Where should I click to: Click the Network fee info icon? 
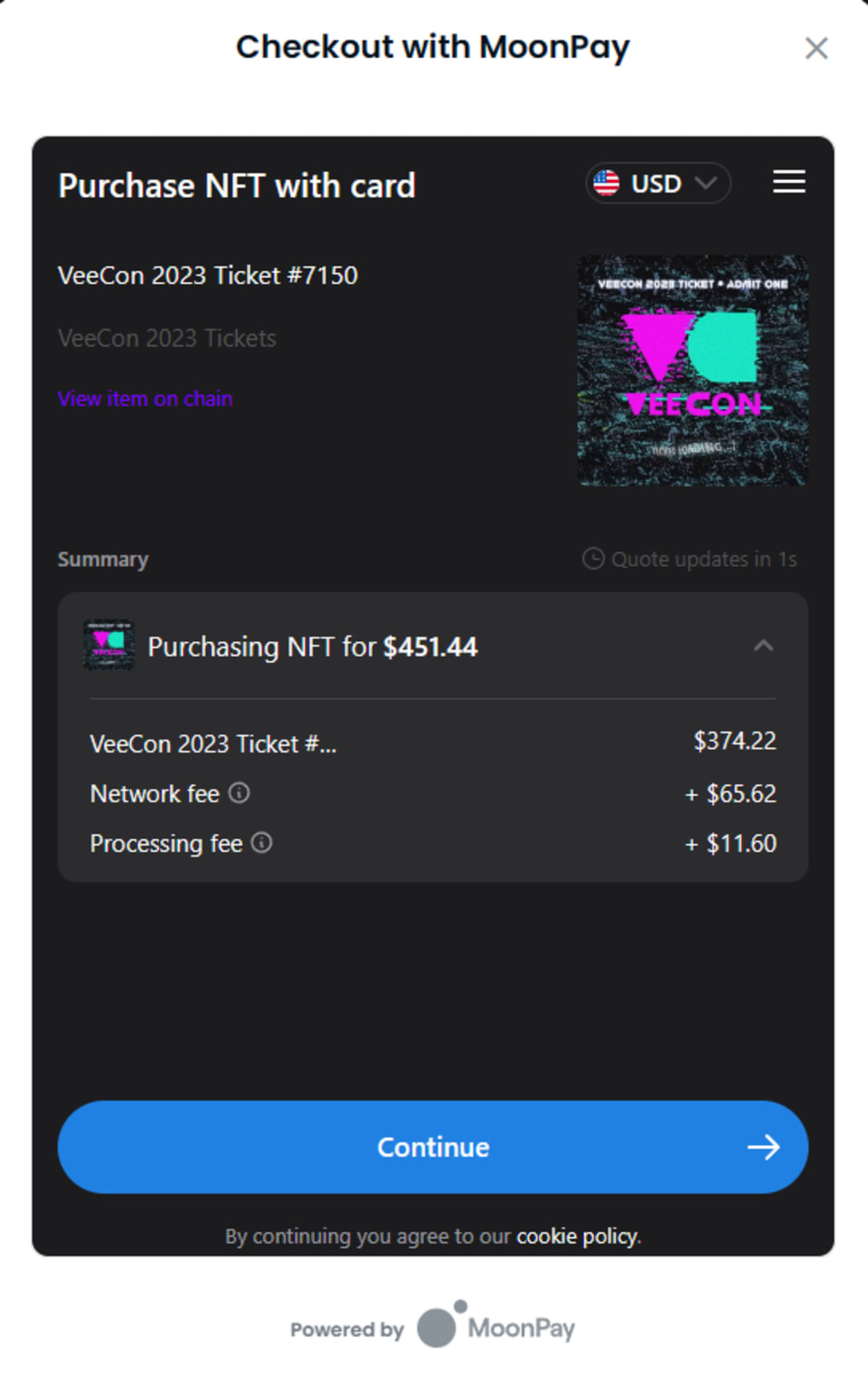coord(239,793)
